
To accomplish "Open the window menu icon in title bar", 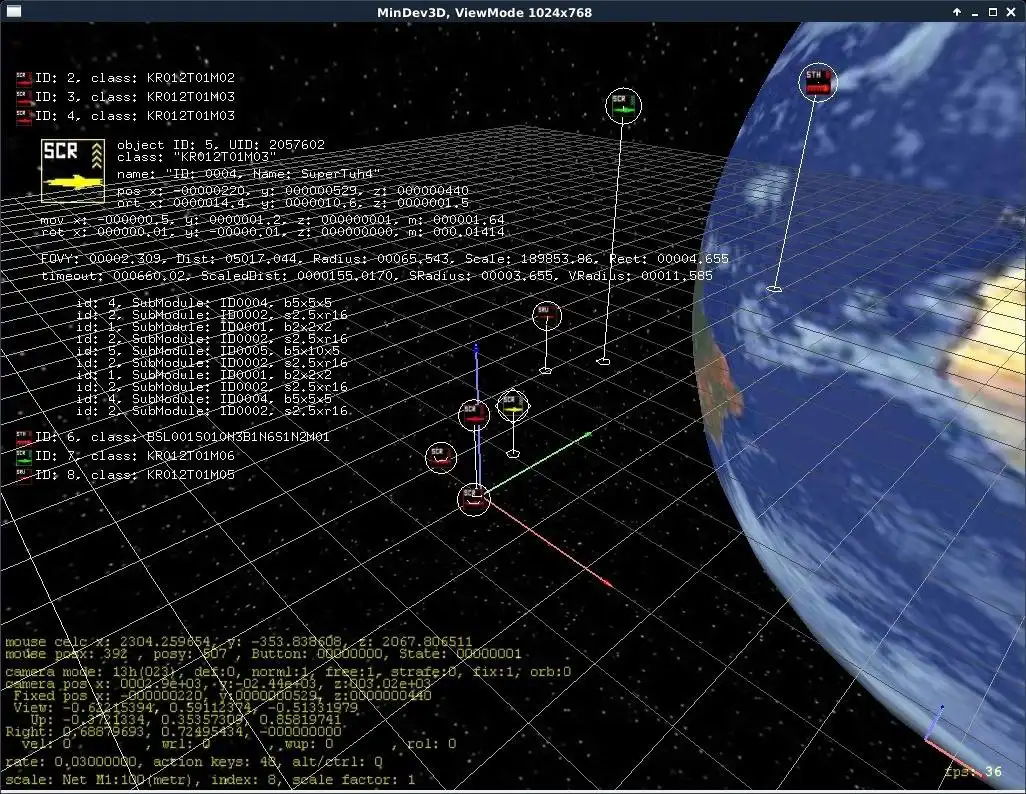I will point(14,12).
